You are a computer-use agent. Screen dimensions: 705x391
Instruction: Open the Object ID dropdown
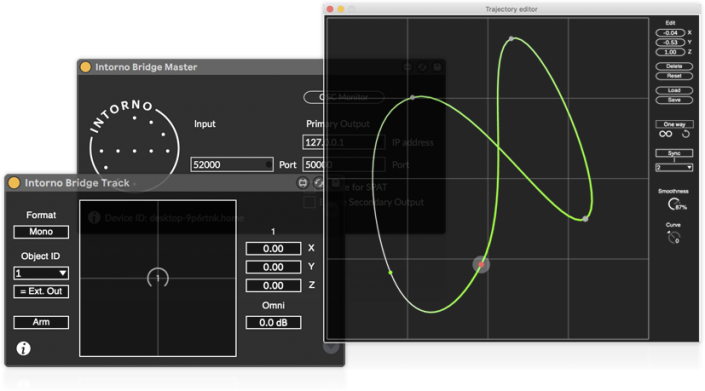click(x=41, y=273)
